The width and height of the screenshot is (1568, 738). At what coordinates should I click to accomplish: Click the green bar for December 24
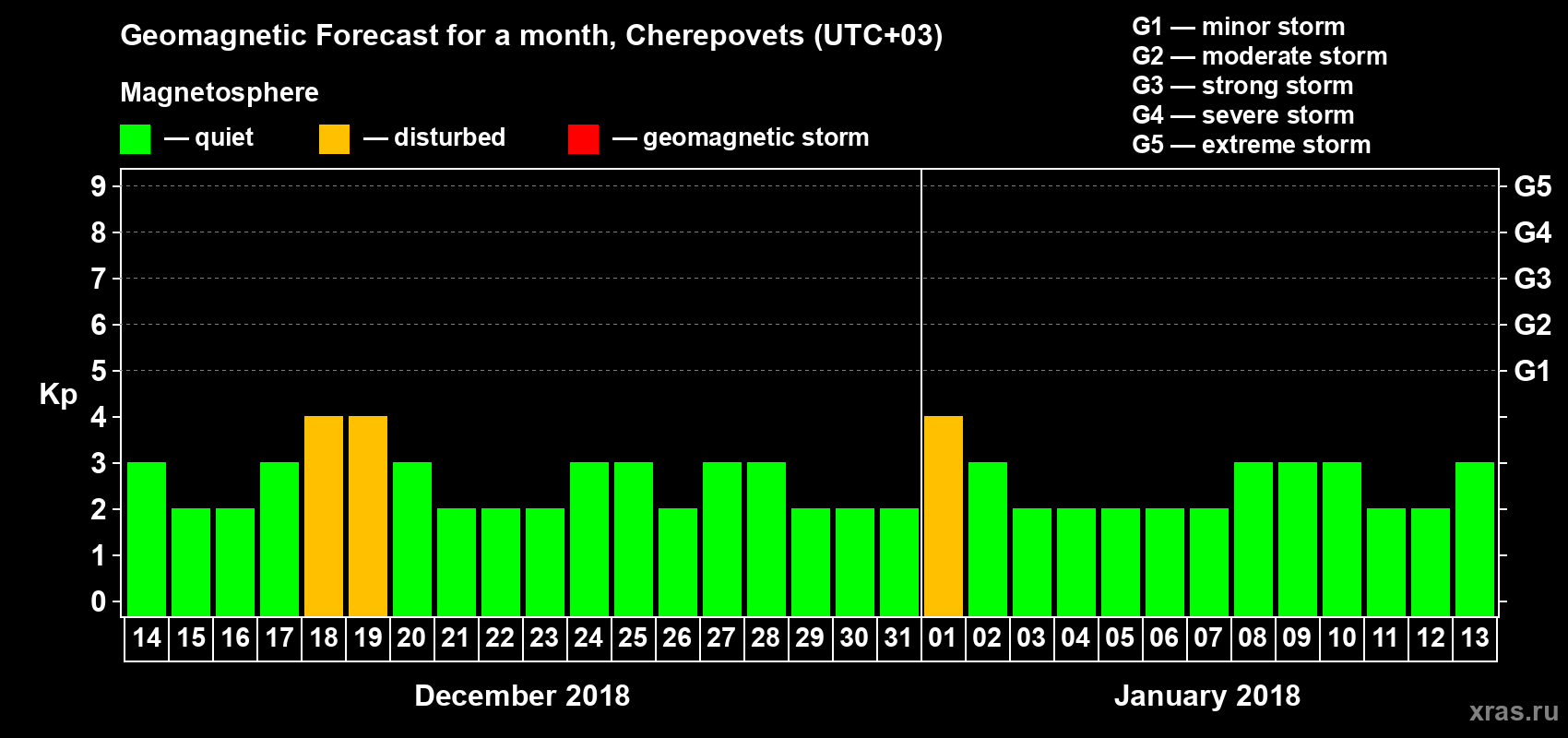(x=589, y=539)
